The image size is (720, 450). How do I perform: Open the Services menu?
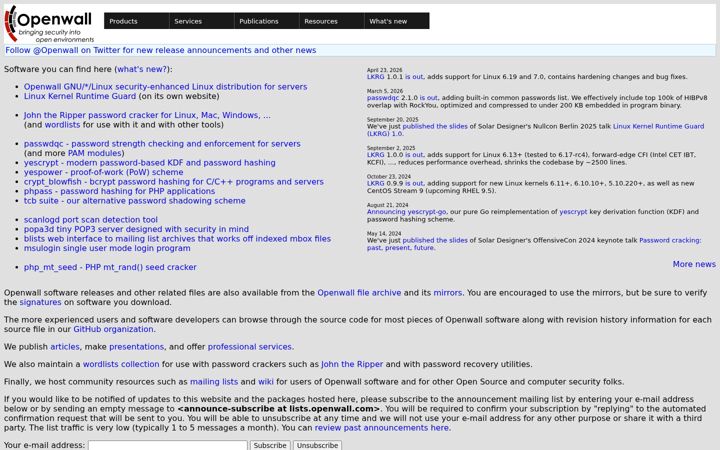tap(202, 21)
